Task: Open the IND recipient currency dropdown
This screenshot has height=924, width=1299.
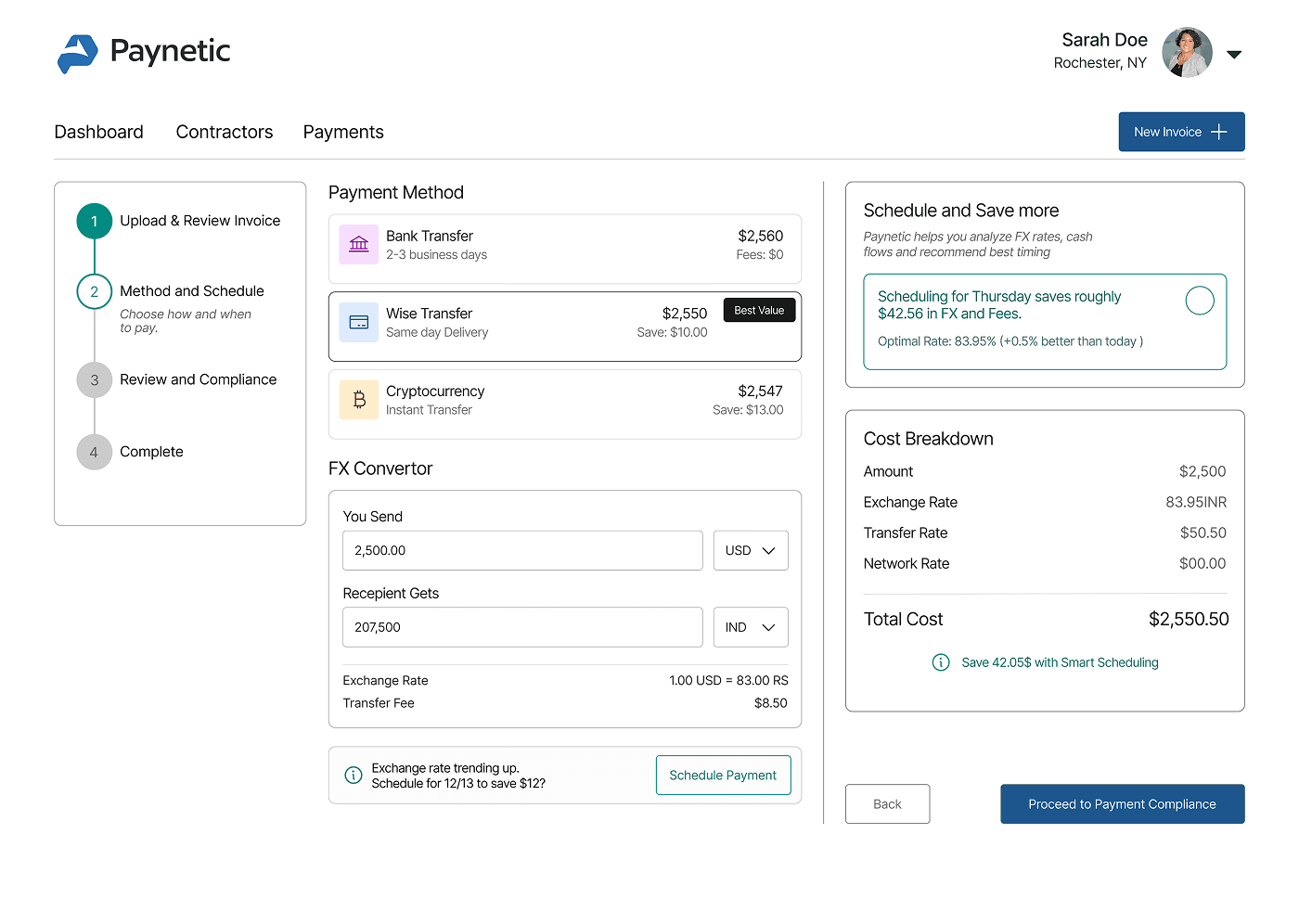Action: [x=750, y=628]
